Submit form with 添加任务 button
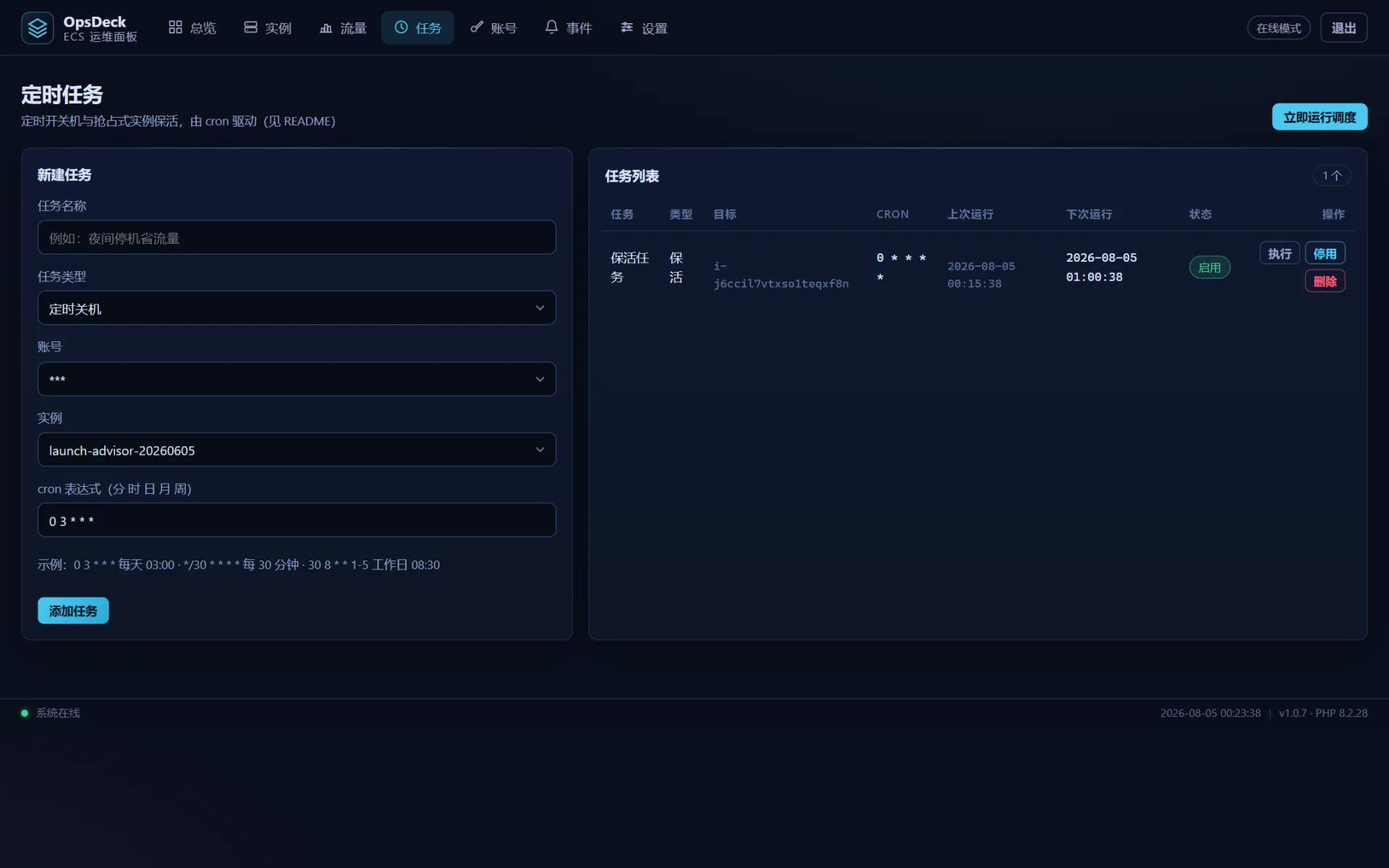 73,610
